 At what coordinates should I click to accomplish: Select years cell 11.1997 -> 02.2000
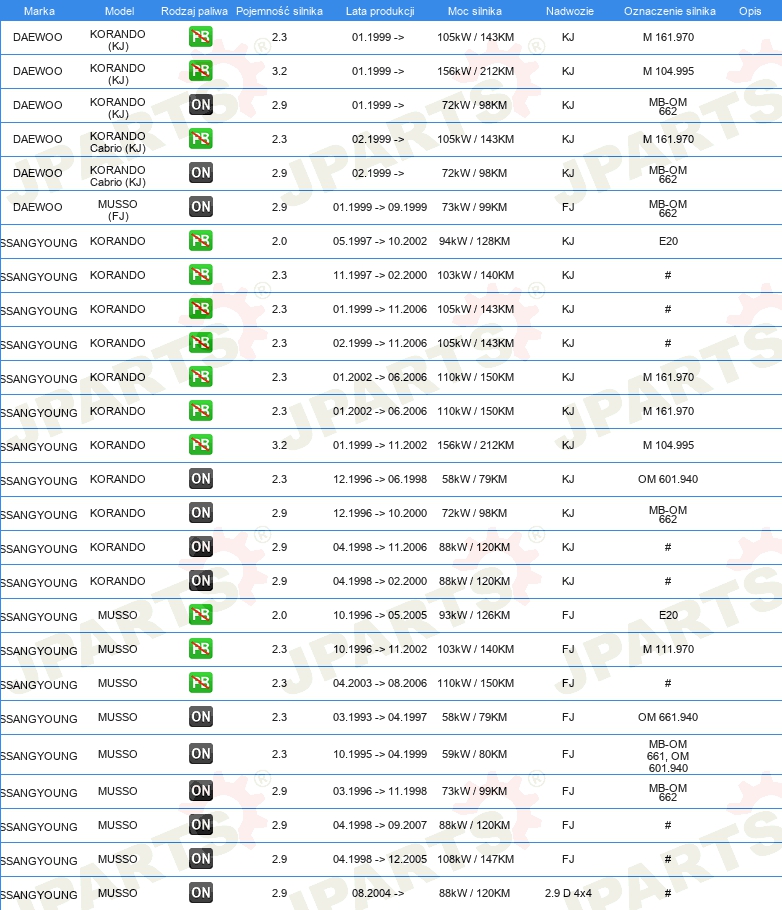[380, 275]
